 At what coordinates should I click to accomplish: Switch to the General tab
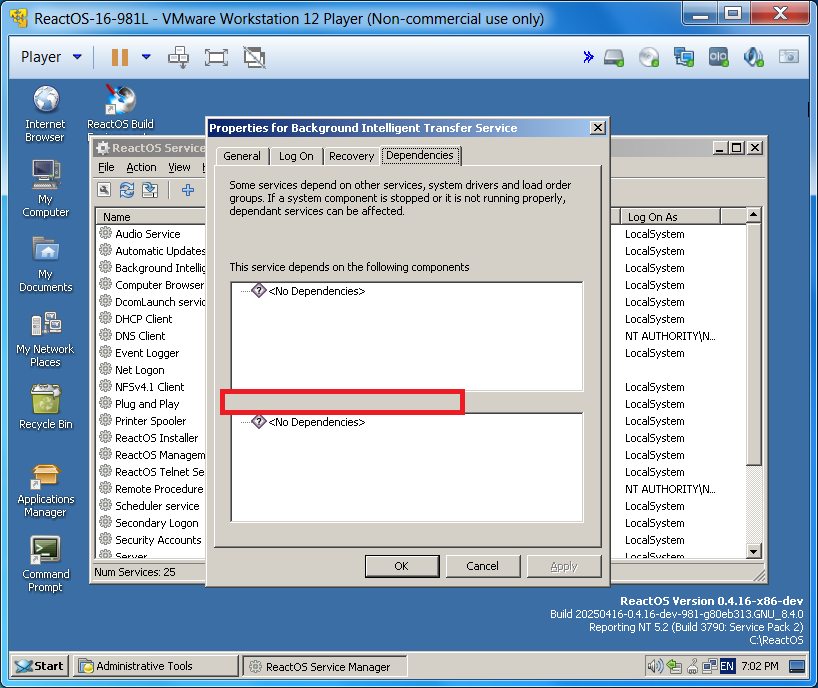coord(242,156)
